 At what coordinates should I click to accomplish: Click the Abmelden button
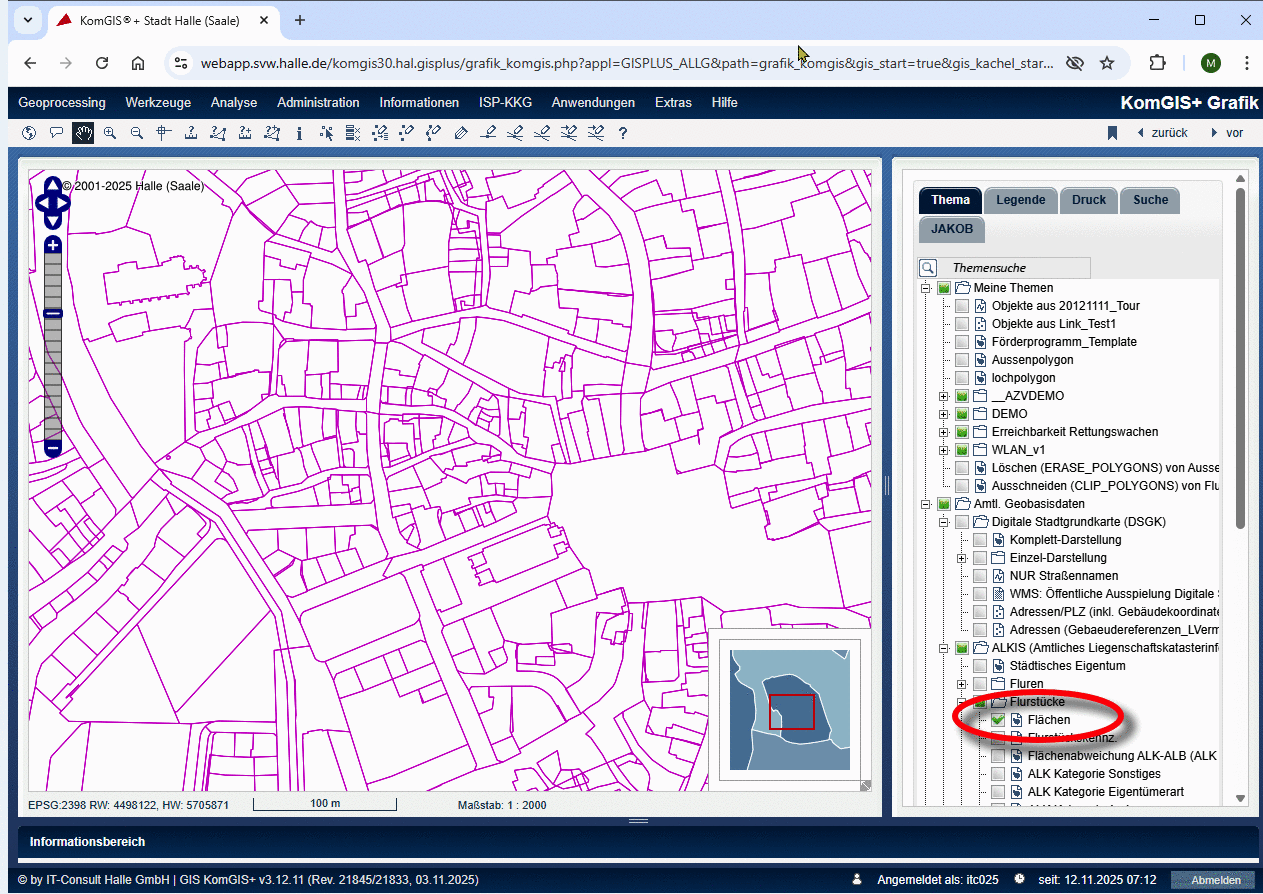(1216, 880)
